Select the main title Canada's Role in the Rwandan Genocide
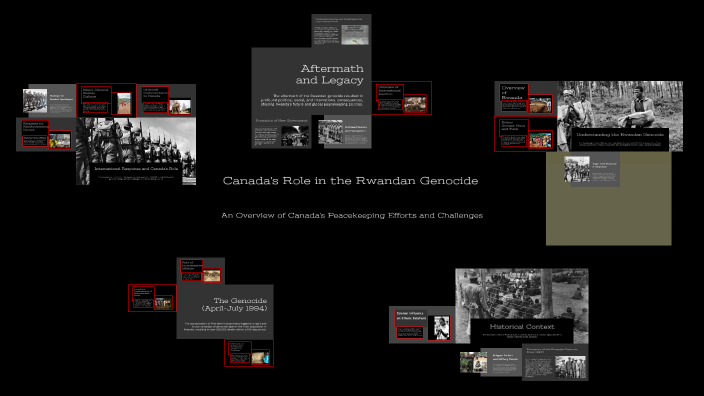Image resolution: width=704 pixels, height=396 pixels. [350, 180]
